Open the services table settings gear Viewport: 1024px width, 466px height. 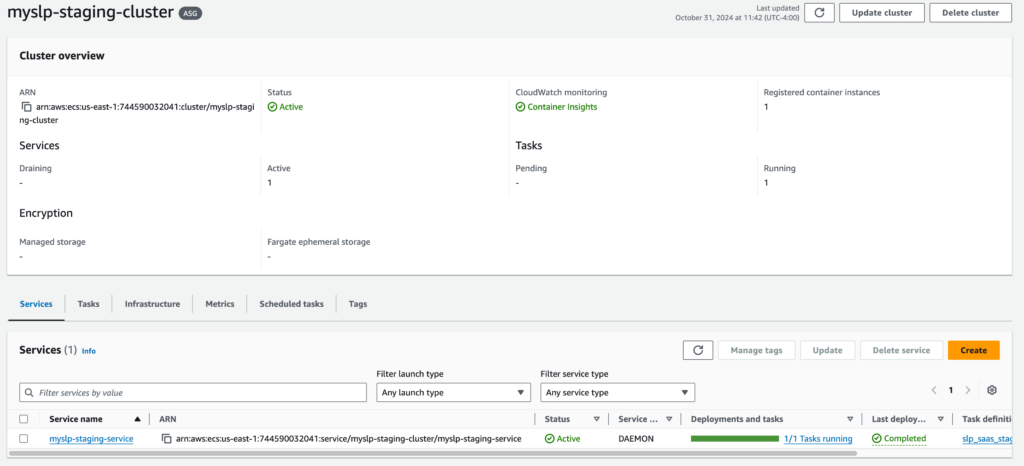point(992,390)
